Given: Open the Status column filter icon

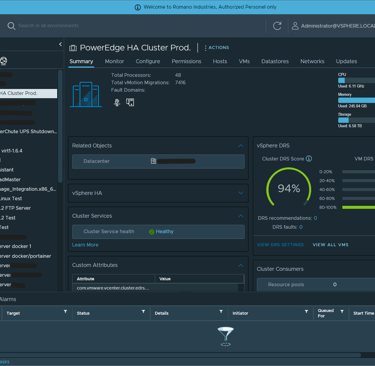Looking at the screenshot, I should (x=143, y=312).
